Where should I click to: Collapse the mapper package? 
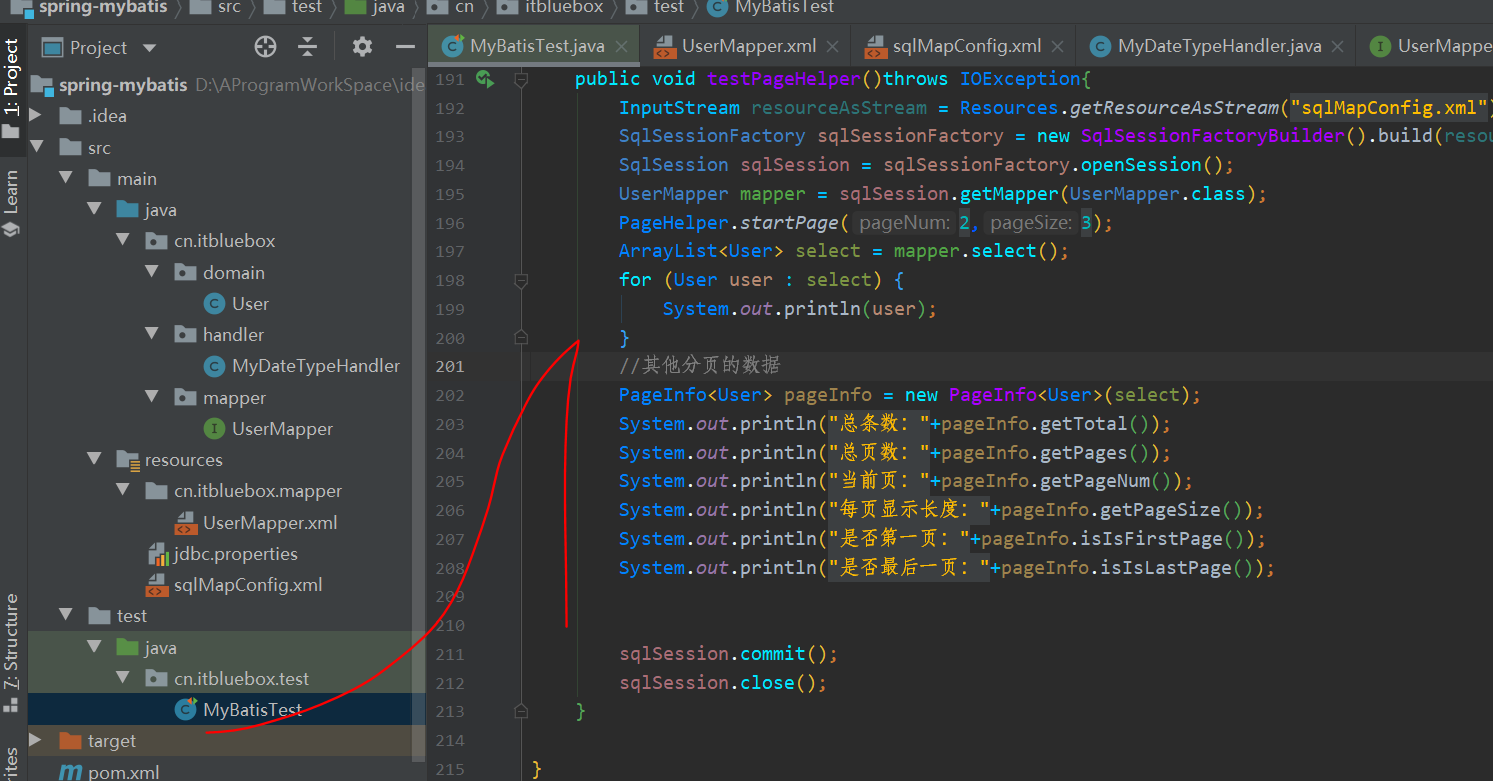tap(153, 397)
